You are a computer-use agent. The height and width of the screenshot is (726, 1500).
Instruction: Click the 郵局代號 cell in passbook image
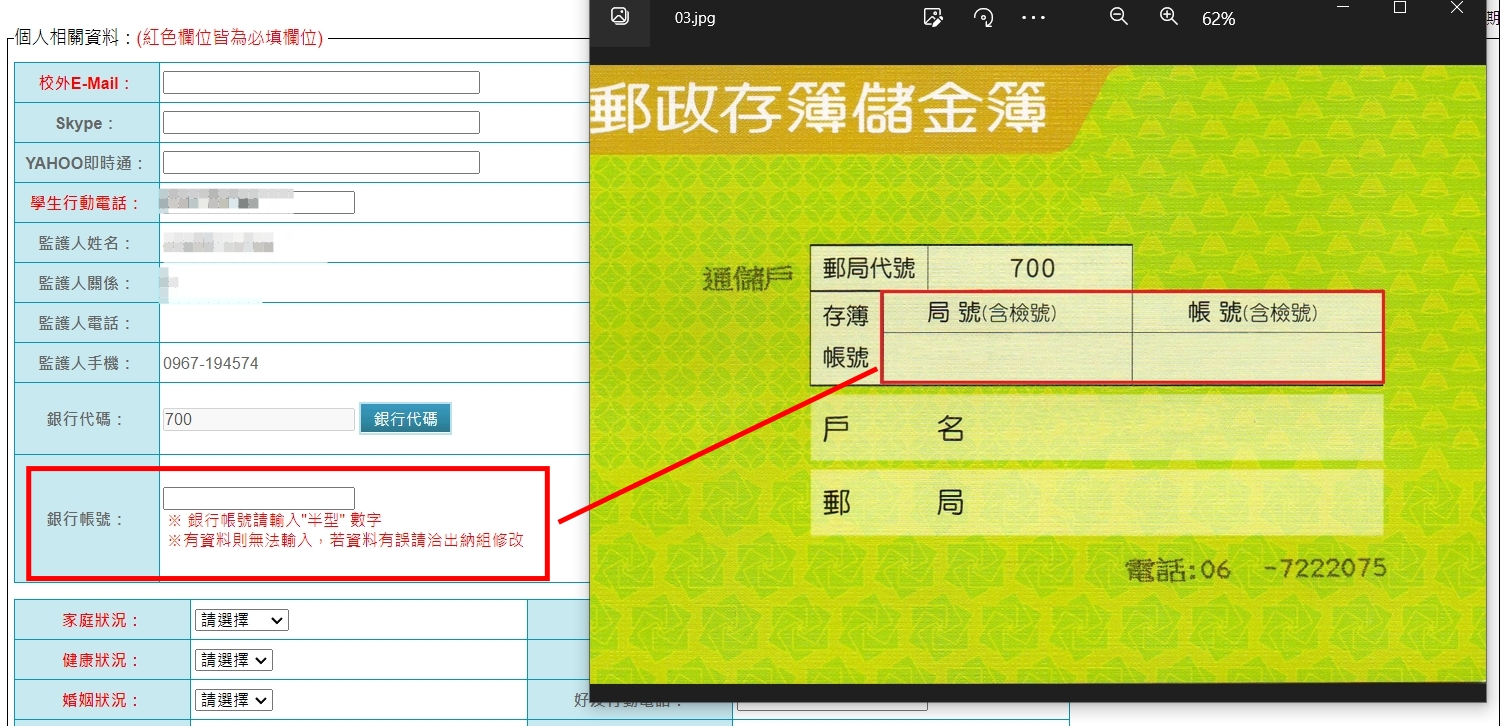(869, 268)
